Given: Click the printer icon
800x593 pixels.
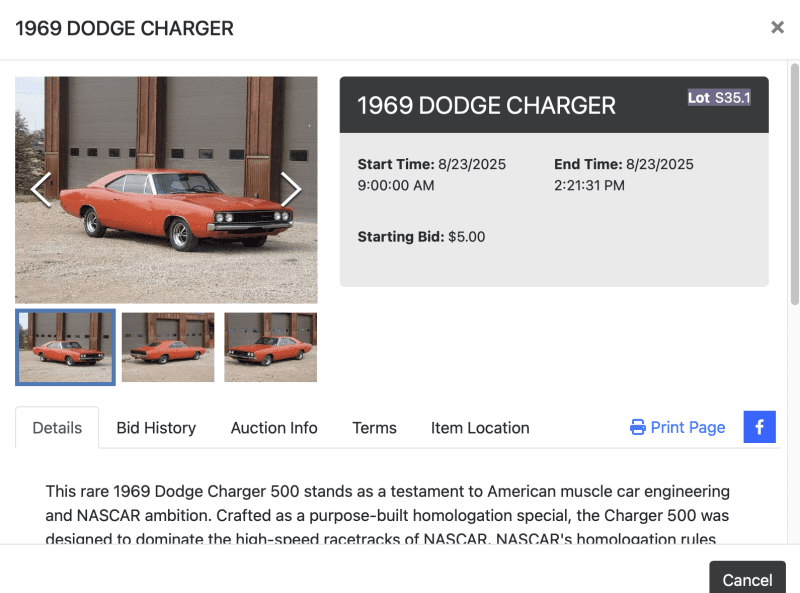Looking at the screenshot, I should tap(637, 427).
